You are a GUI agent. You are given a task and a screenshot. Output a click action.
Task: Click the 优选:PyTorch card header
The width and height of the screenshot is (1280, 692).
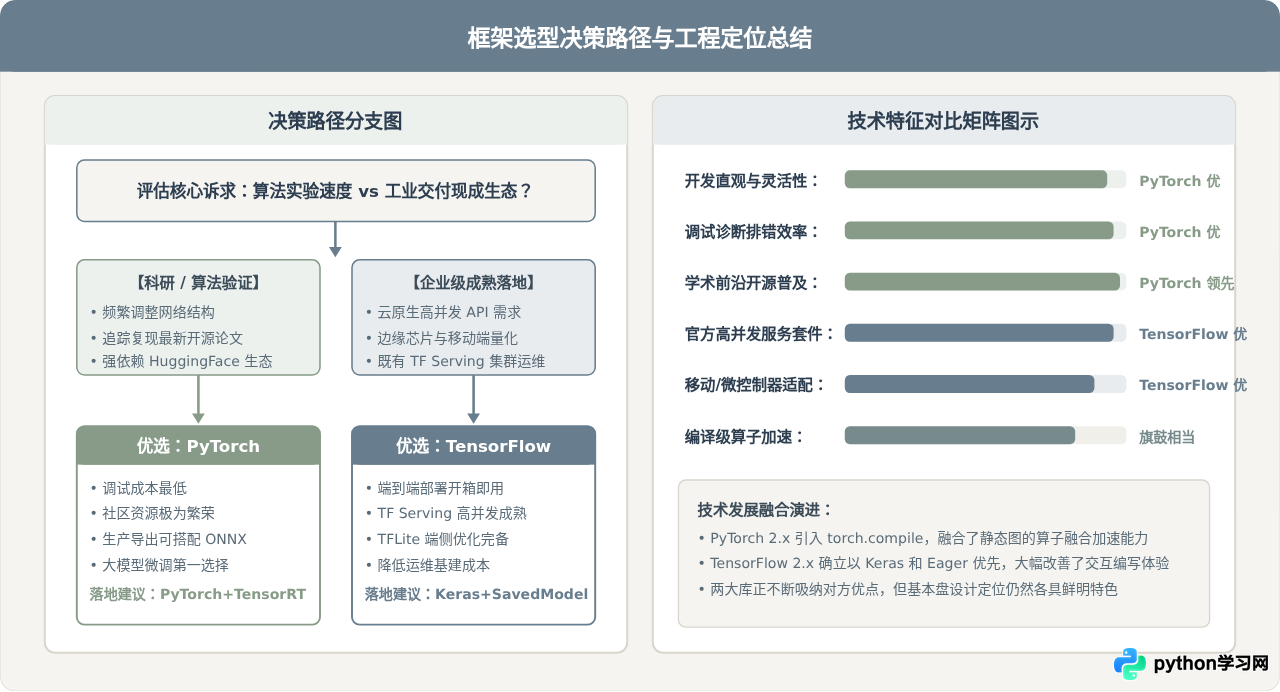tap(199, 446)
